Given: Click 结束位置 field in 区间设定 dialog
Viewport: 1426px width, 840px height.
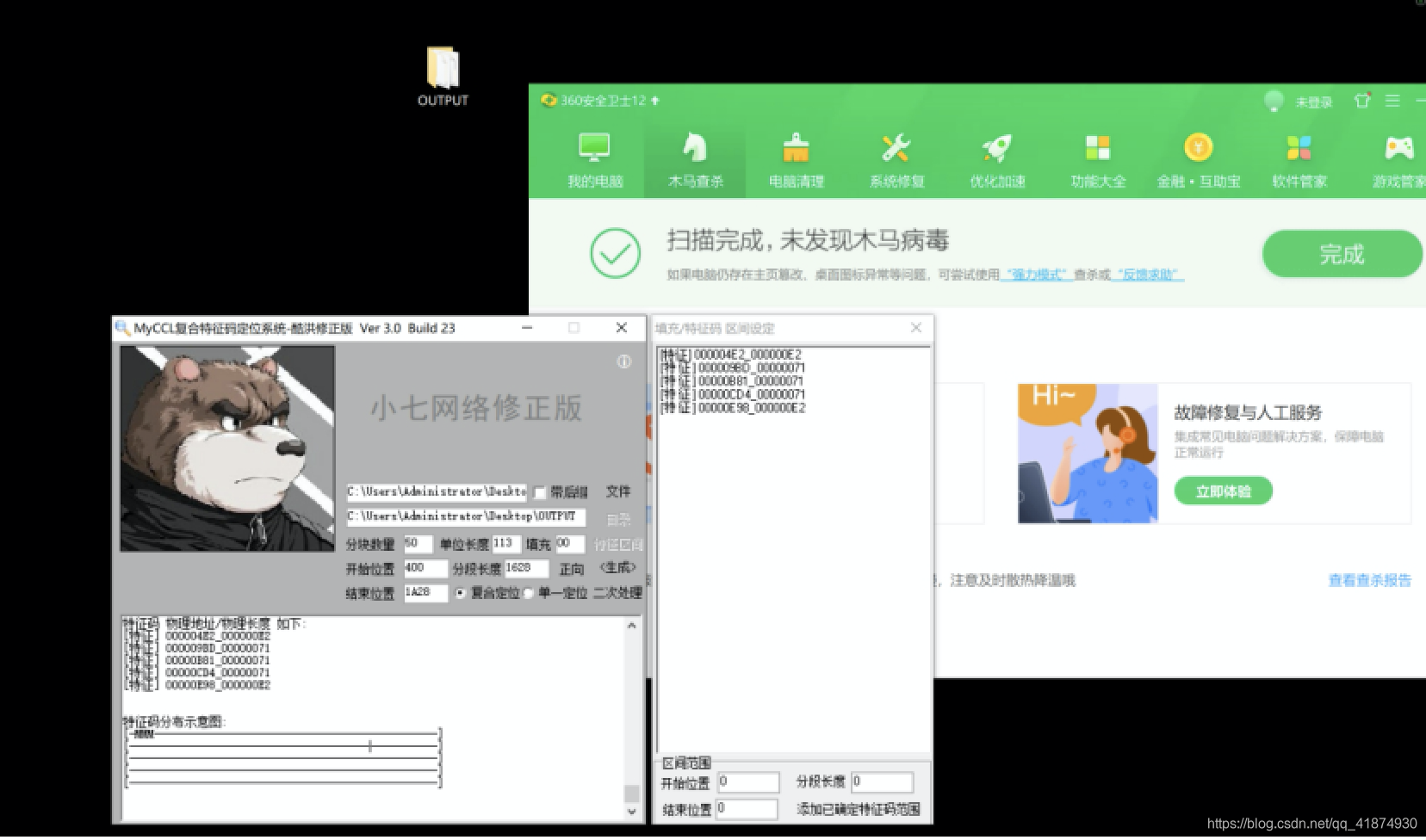Looking at the screenshot, I should coord(747,808).
